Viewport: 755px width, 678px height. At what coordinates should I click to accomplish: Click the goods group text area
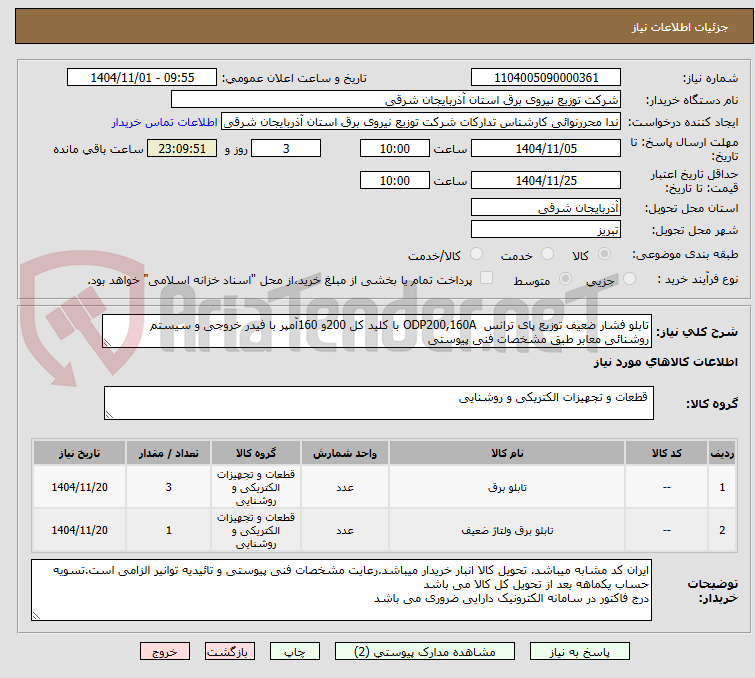point(379,403)
